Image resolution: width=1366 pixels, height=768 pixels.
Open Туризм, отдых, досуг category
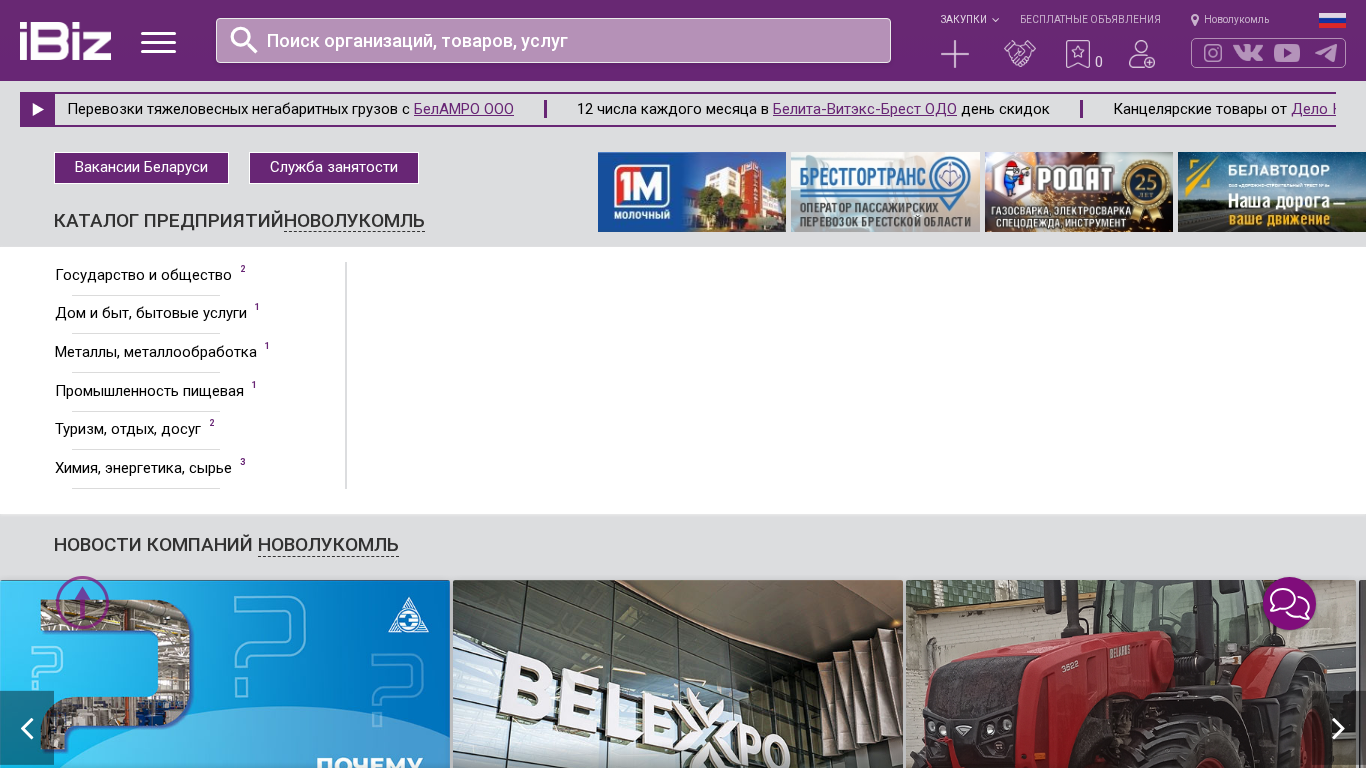pos(128,429)
